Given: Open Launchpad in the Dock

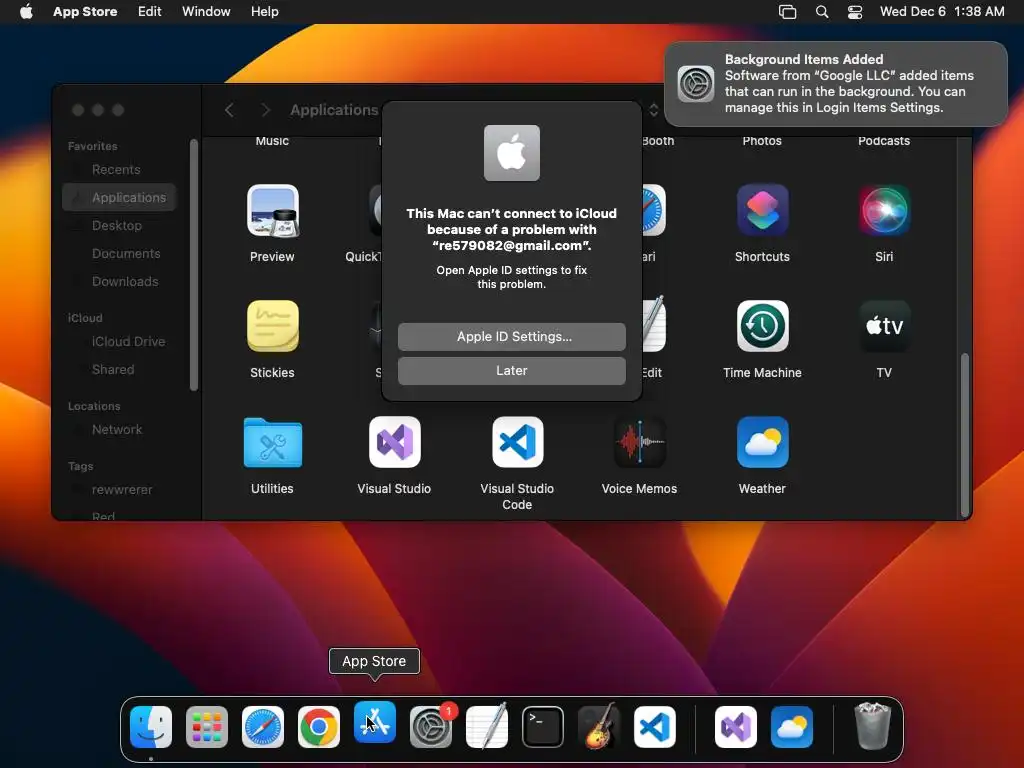Looking at the screenshot, I should pyautogui.click(x=207, y=726).
